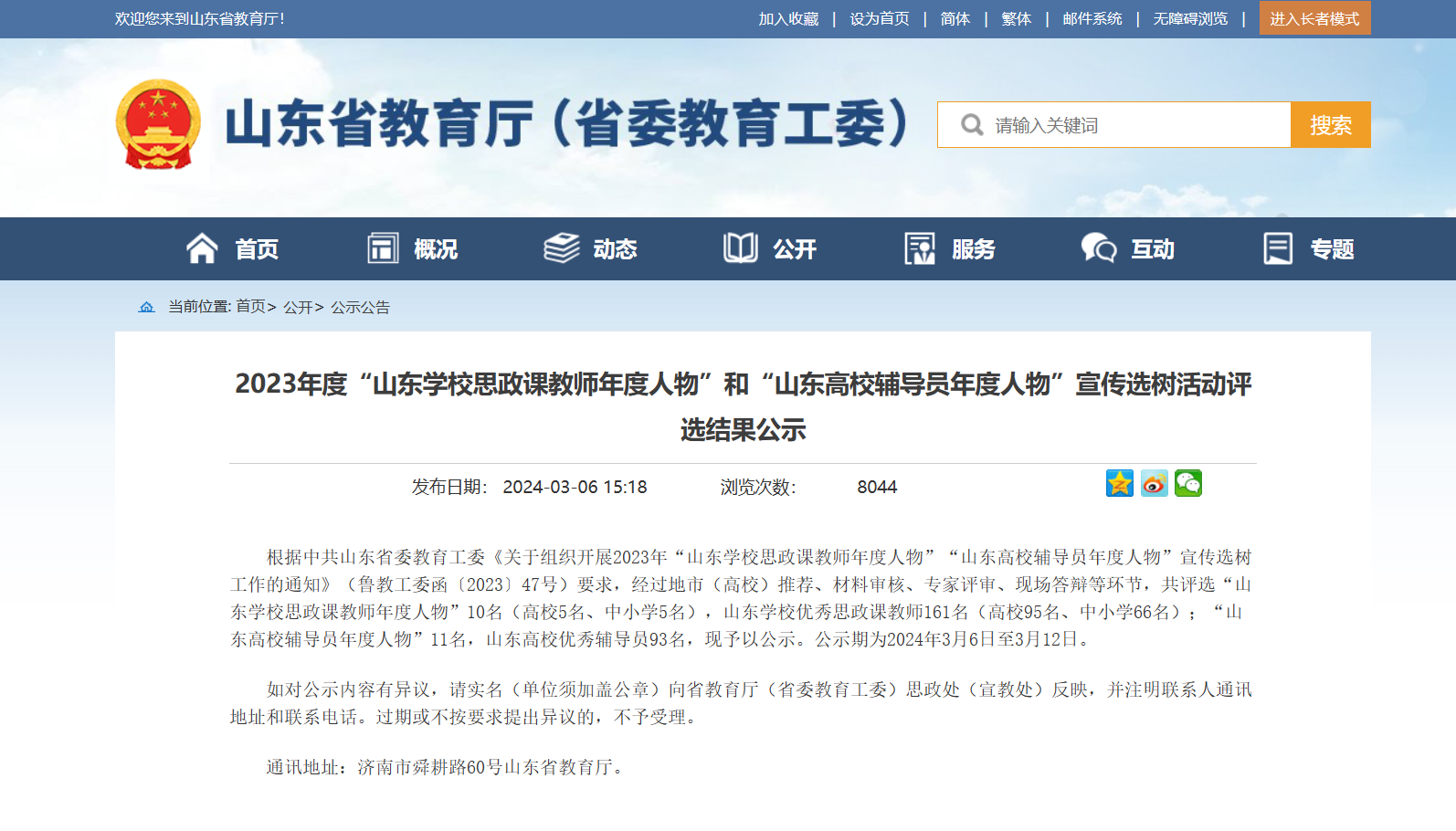Click the stacked layers icon beside 动态
Screen dimensions: 1456x831
click(x=562, y=248)
